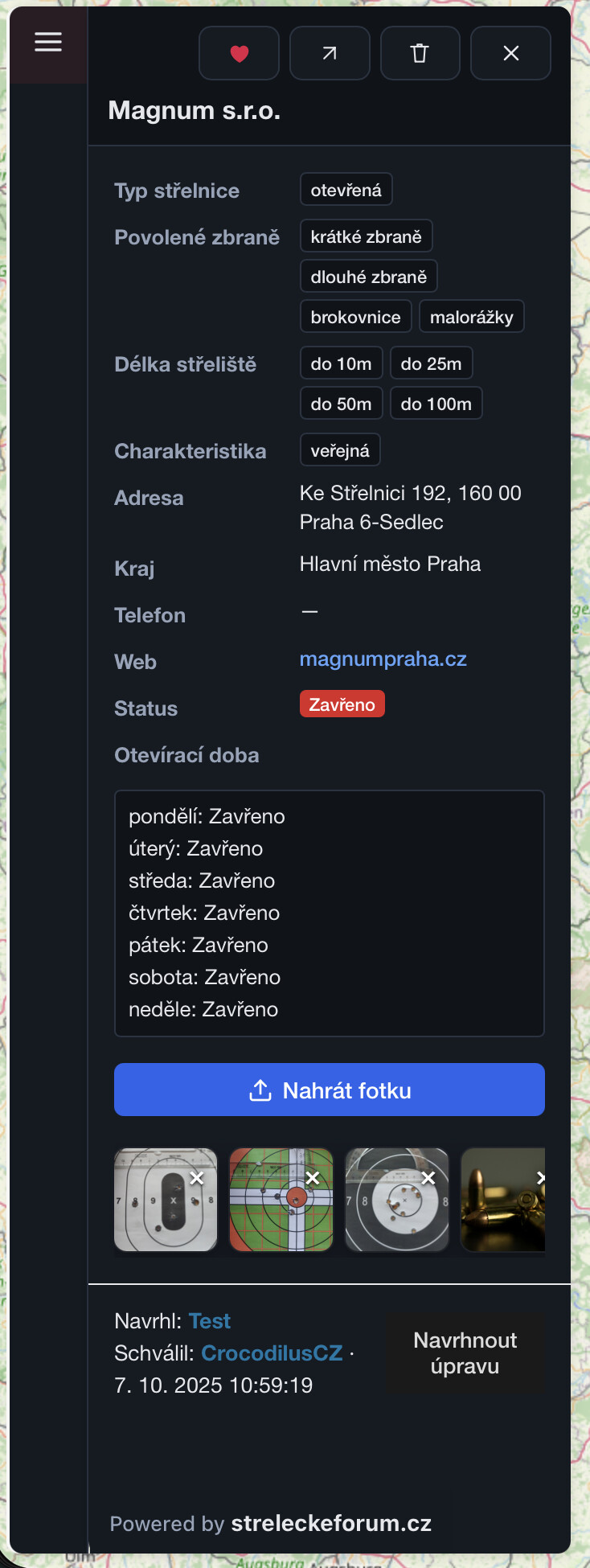Delete range using trash icon
Image resolution: width=590 pixels, height=1568 pixels.
(x=420, y=53)
